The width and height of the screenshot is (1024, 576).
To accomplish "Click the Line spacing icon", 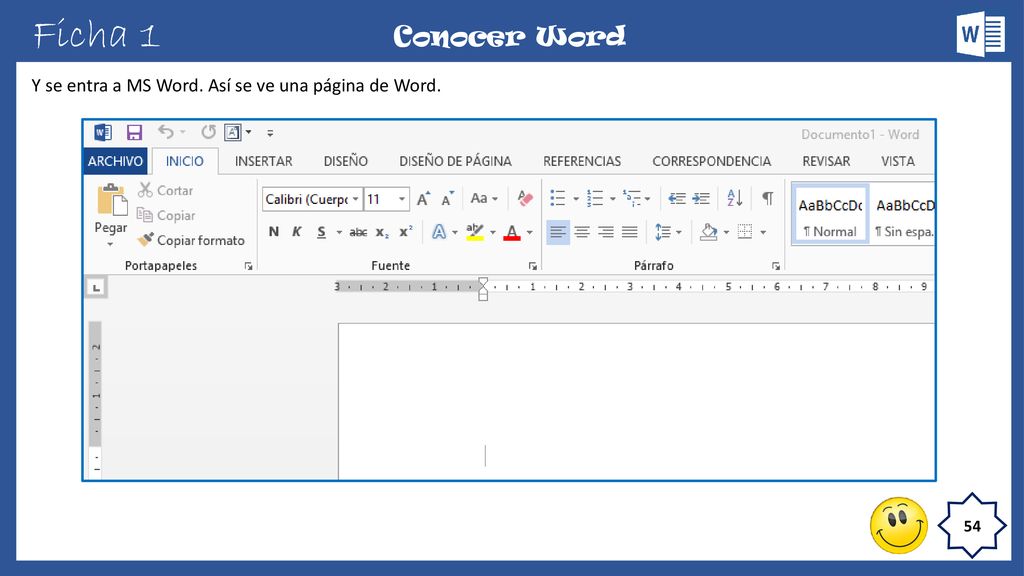I will click(x=663, y=232).
